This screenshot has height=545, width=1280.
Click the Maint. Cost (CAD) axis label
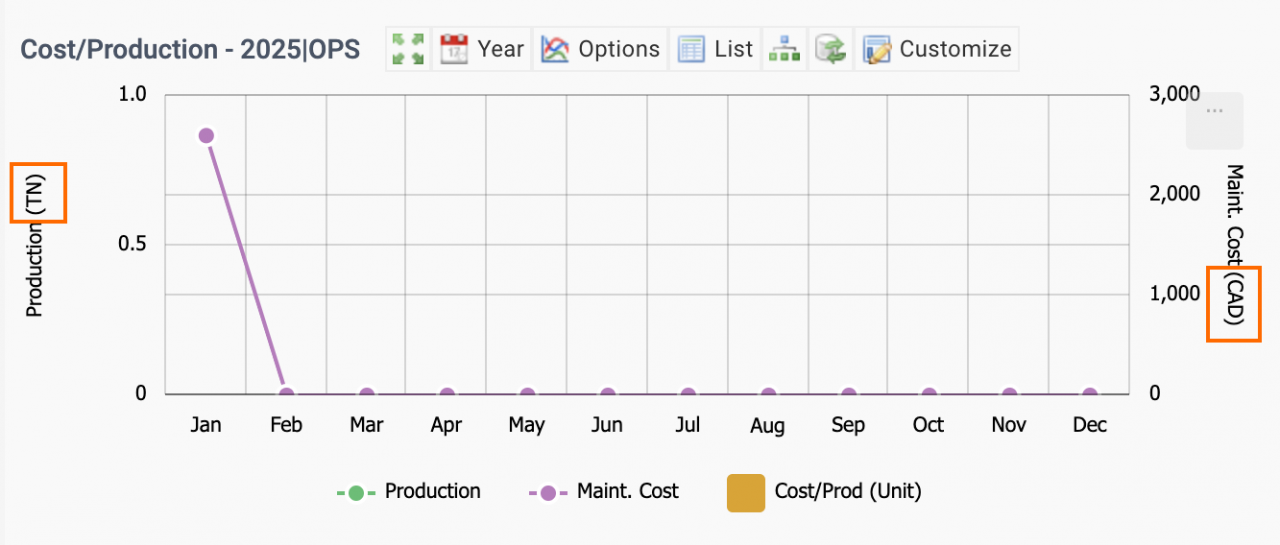[1234, 245]
